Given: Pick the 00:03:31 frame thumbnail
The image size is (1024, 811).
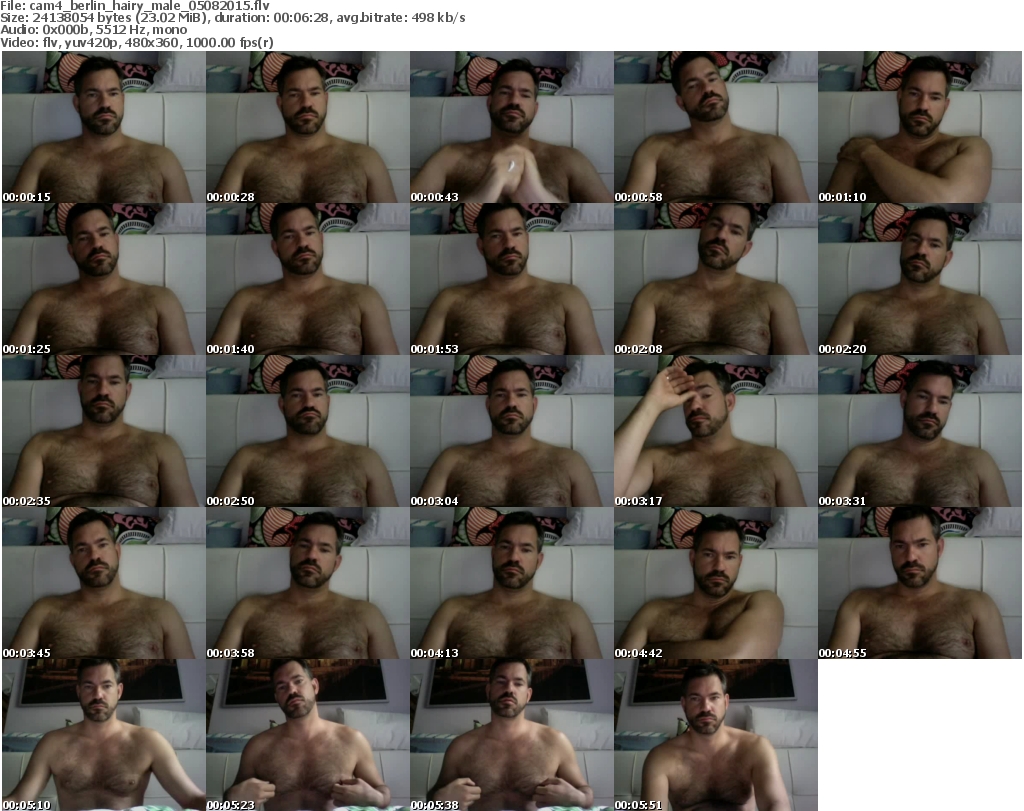Looking at the screenshot, I should pos(920,431).
